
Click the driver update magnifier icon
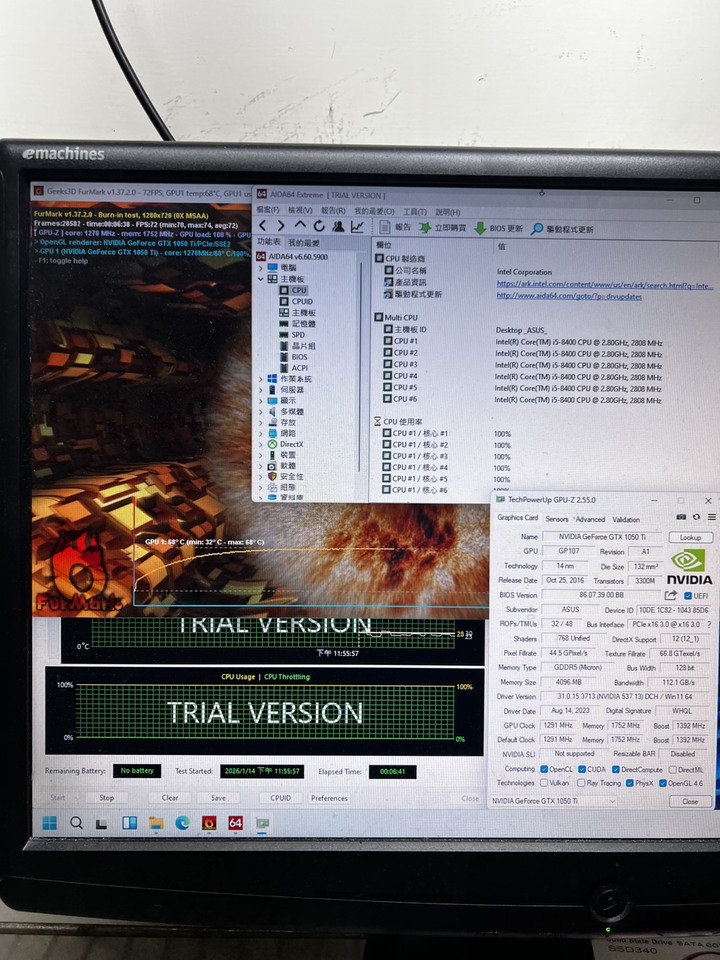click(537, 229)
